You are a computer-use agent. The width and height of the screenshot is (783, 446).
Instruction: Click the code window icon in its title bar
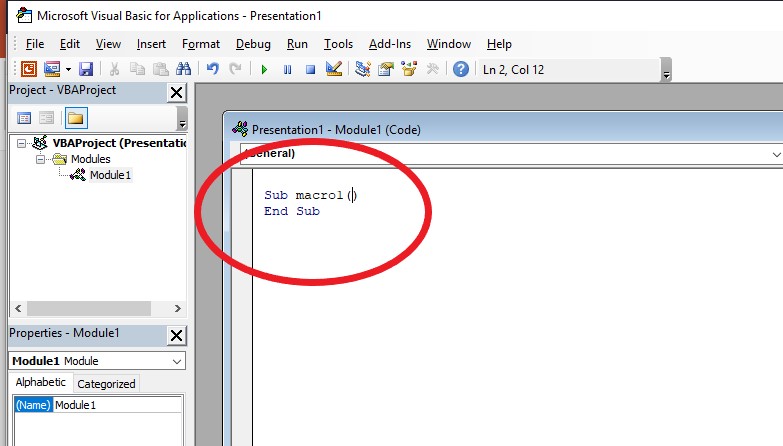click(240, 129)
